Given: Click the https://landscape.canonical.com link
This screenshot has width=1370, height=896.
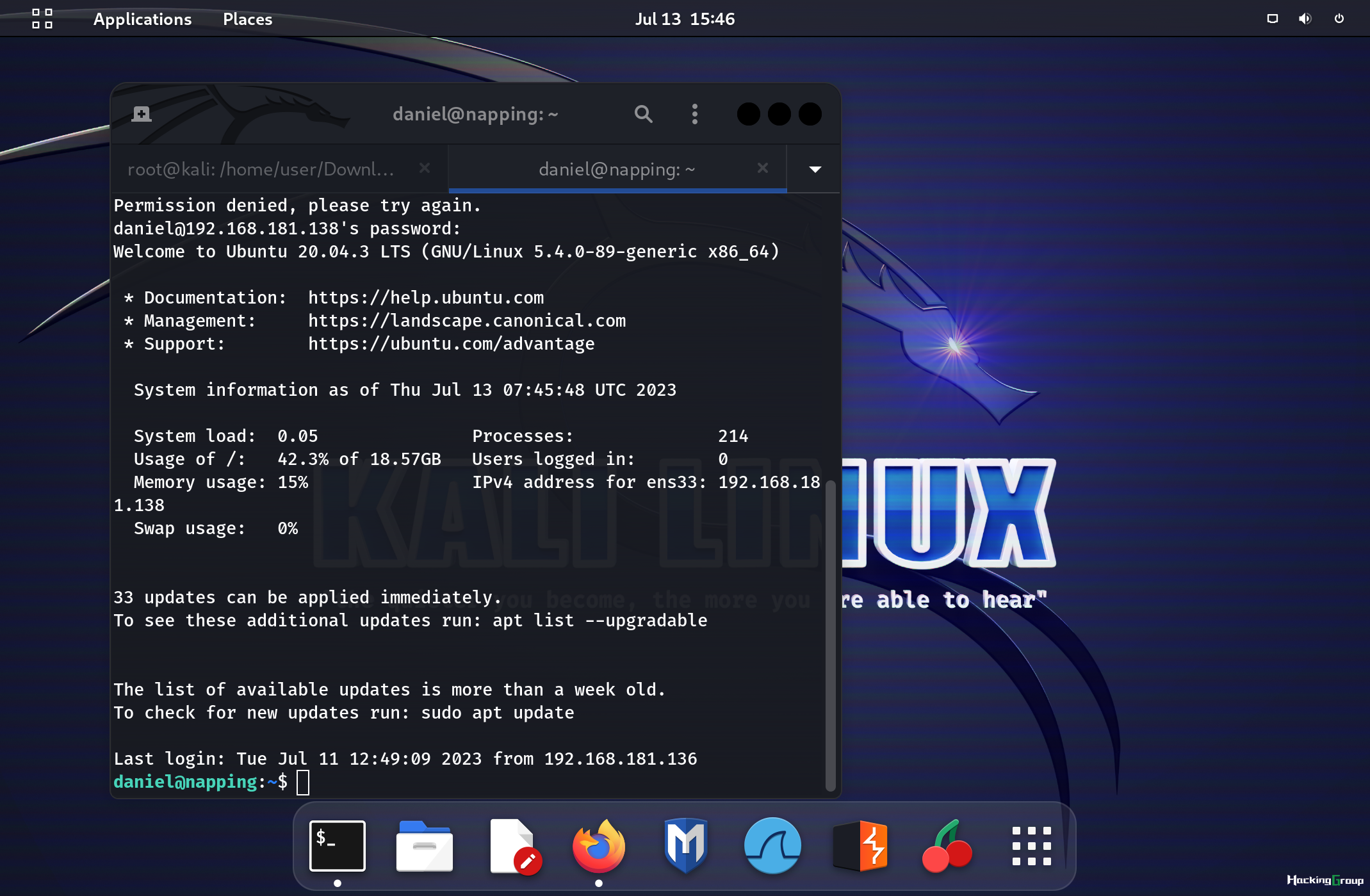Looking at the screenshot, I should click(x=467, y=321).
